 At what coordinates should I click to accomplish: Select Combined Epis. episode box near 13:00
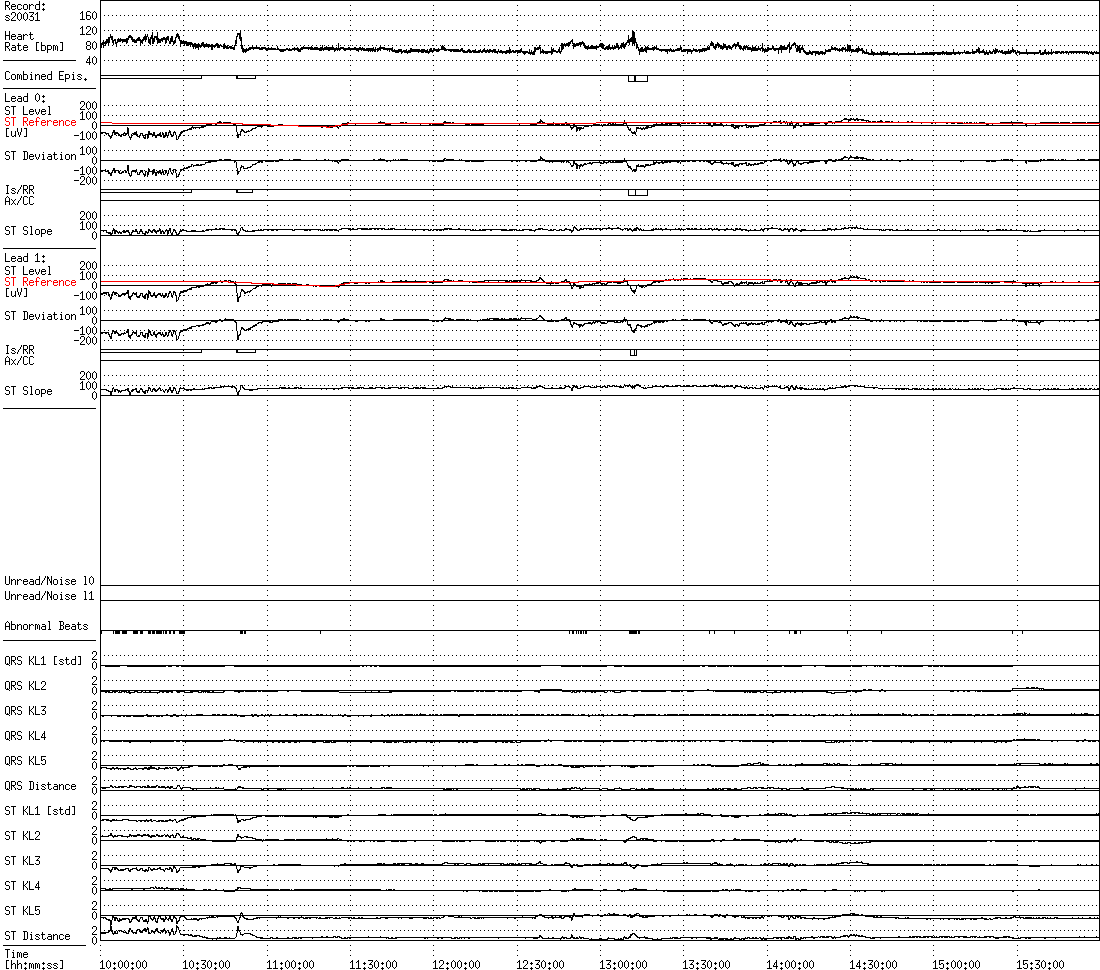tap(638, 78)
